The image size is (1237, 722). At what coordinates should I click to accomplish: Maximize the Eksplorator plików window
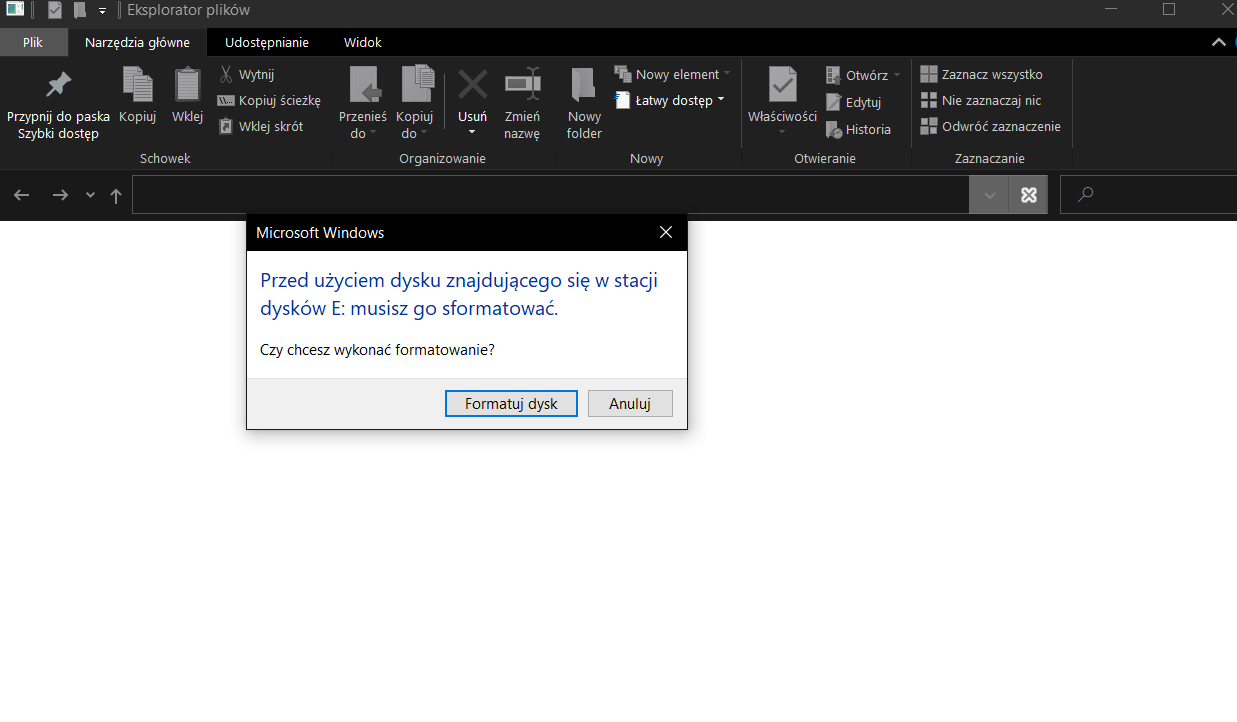[x=1169, y=9]
